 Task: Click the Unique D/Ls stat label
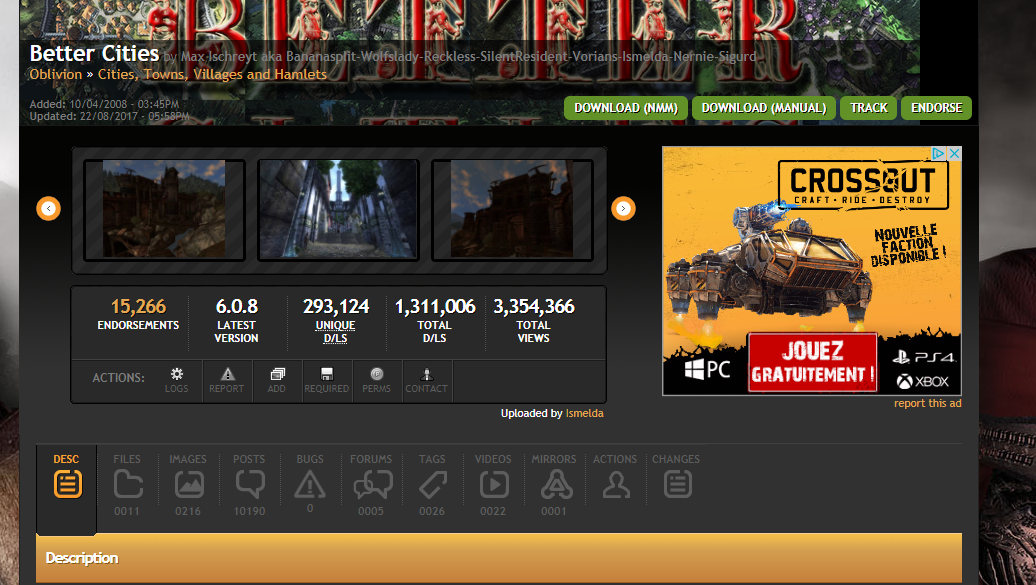coord(335,332)
